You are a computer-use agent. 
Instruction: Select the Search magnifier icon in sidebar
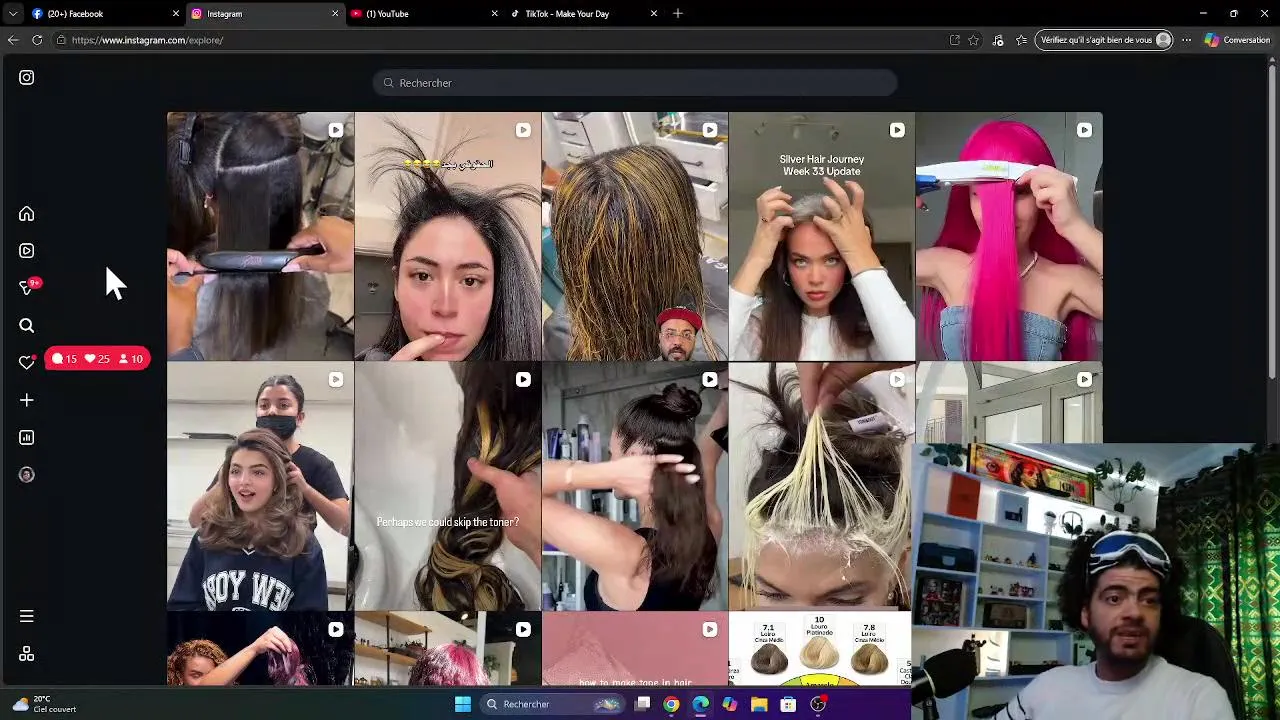coord(27,325)
